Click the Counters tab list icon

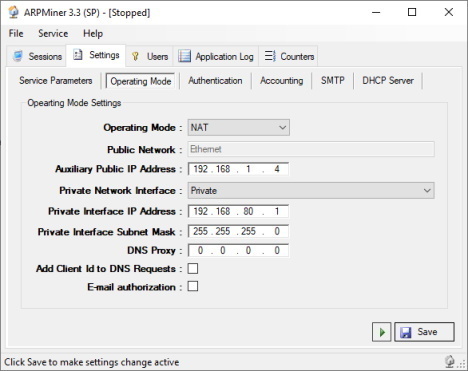click(x=270, y=56)
